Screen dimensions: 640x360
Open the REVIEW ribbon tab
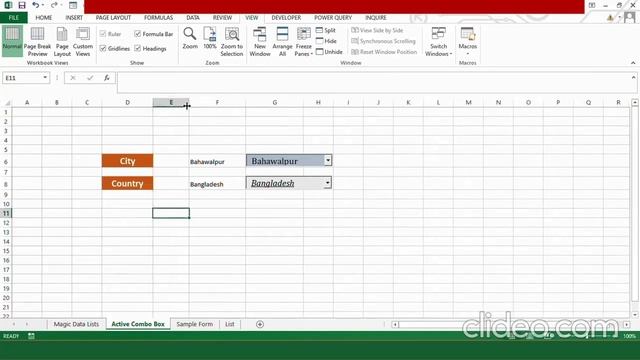coord(222,18)
